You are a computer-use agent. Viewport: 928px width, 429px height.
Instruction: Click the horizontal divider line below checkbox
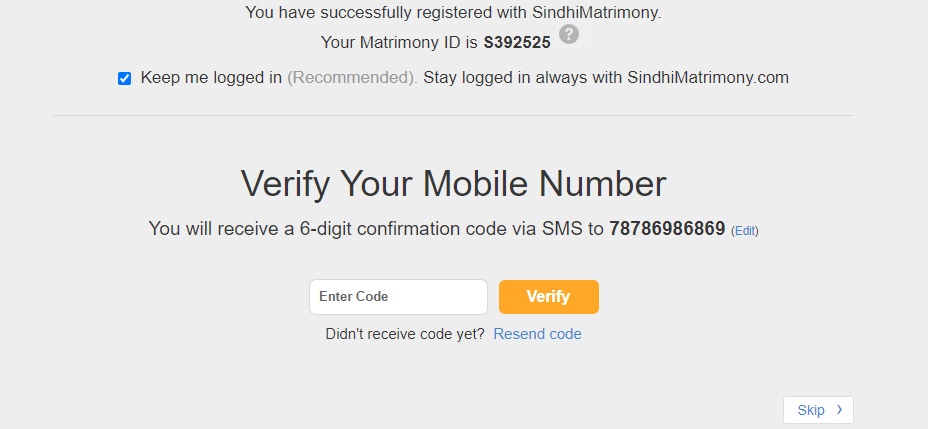pyautogui.click(x=453, y=115)
